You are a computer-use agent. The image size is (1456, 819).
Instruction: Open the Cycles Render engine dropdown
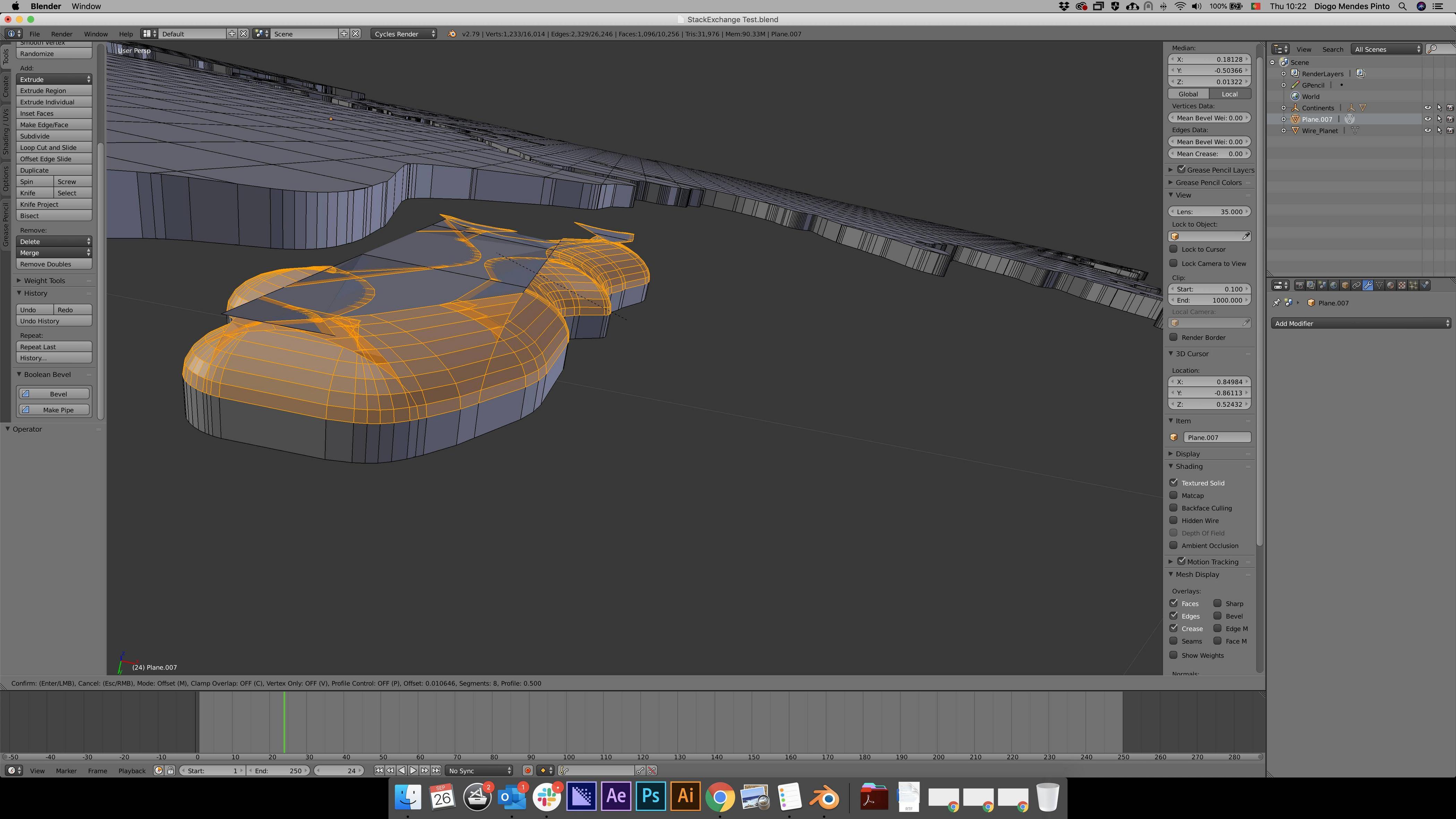tap(404, 34)
